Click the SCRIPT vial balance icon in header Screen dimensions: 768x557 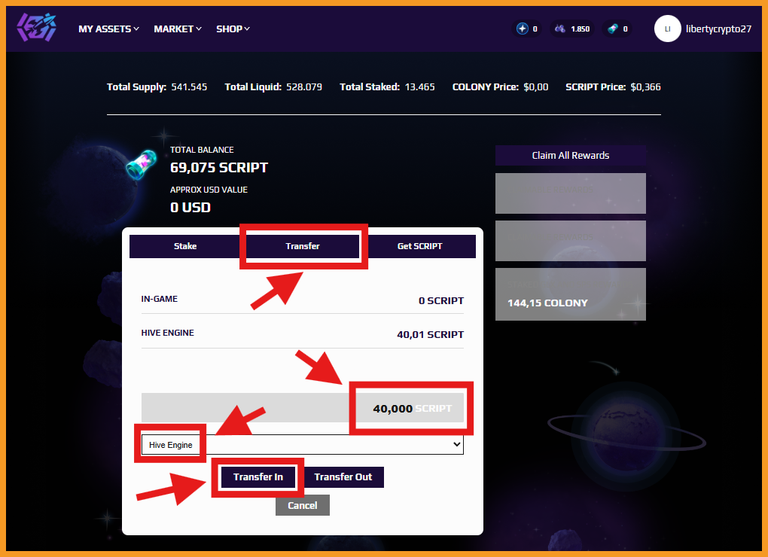click(612, 29)
